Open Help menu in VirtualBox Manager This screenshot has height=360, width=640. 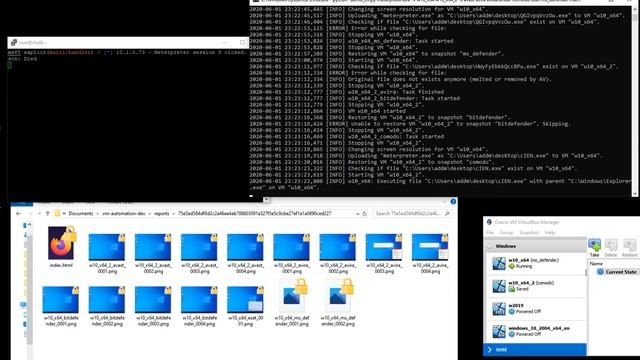(x=550, y=232)
